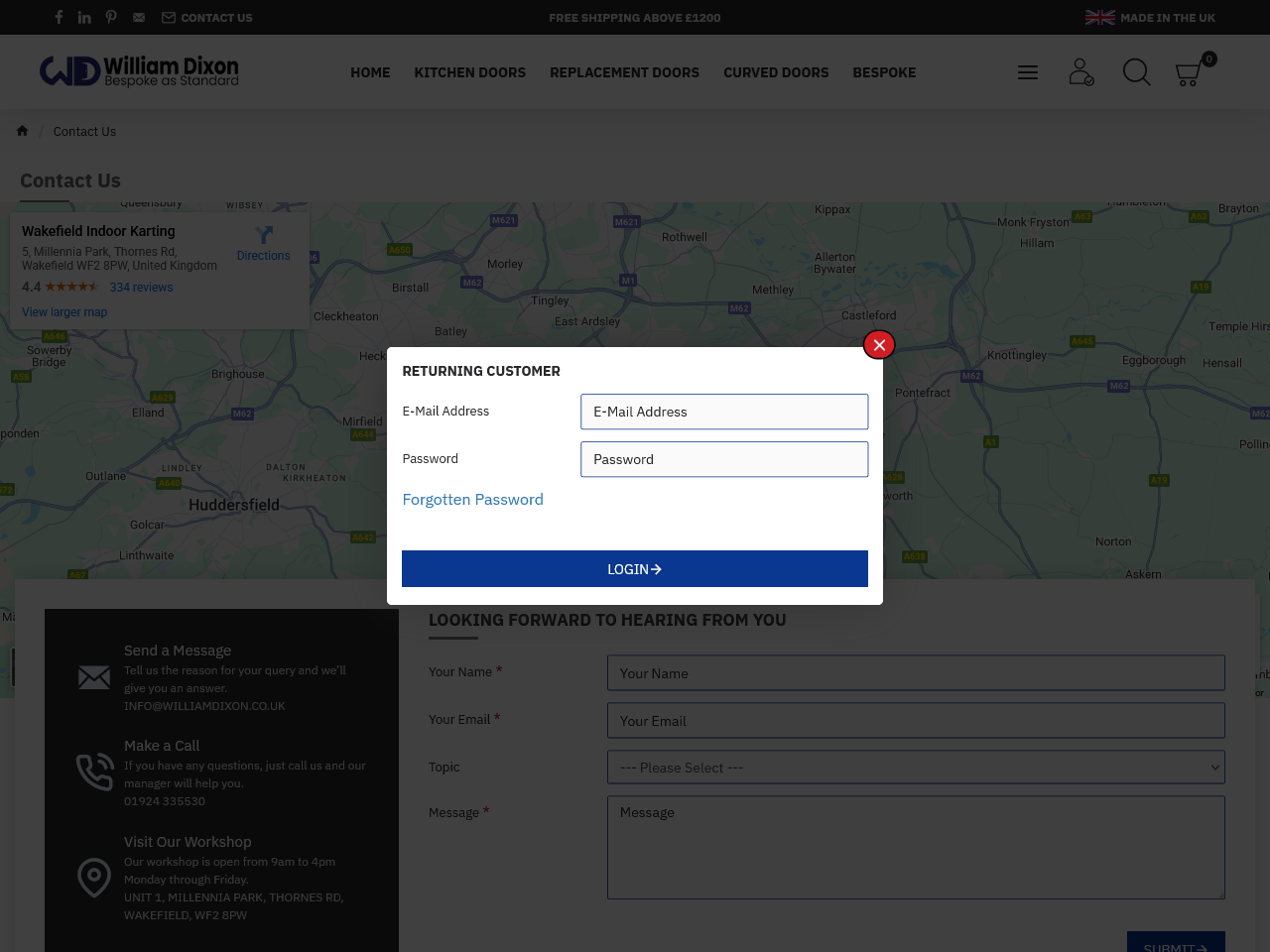This screenshot has height=952, width=1270.
Task: Open the Pinterest social icon
Action: [111, 17]
